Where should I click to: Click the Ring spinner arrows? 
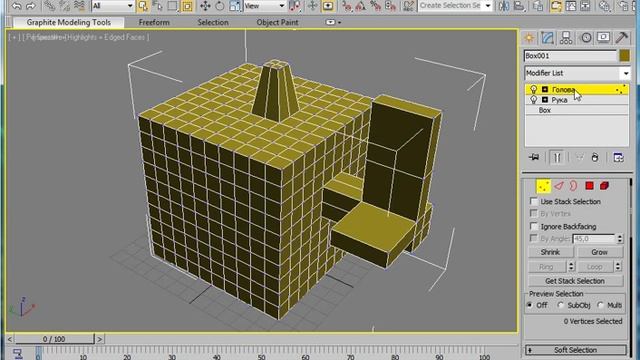point(571,267)
